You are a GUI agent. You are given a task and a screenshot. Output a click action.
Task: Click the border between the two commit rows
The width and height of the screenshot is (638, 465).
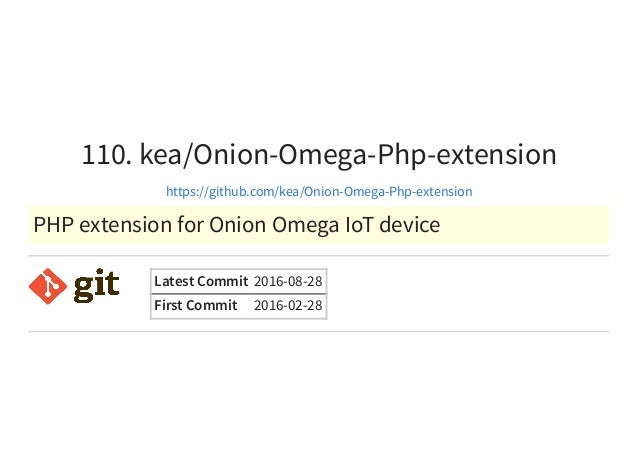pos(239,294)
